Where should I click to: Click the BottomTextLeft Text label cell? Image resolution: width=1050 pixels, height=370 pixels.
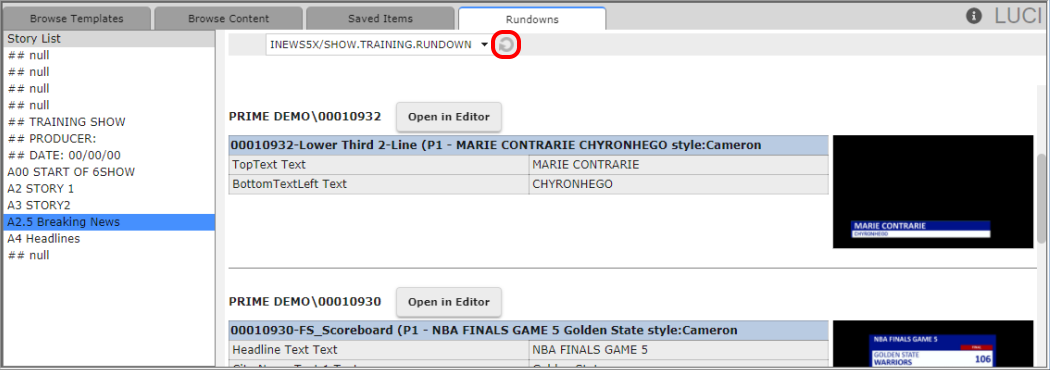point(378,184)
